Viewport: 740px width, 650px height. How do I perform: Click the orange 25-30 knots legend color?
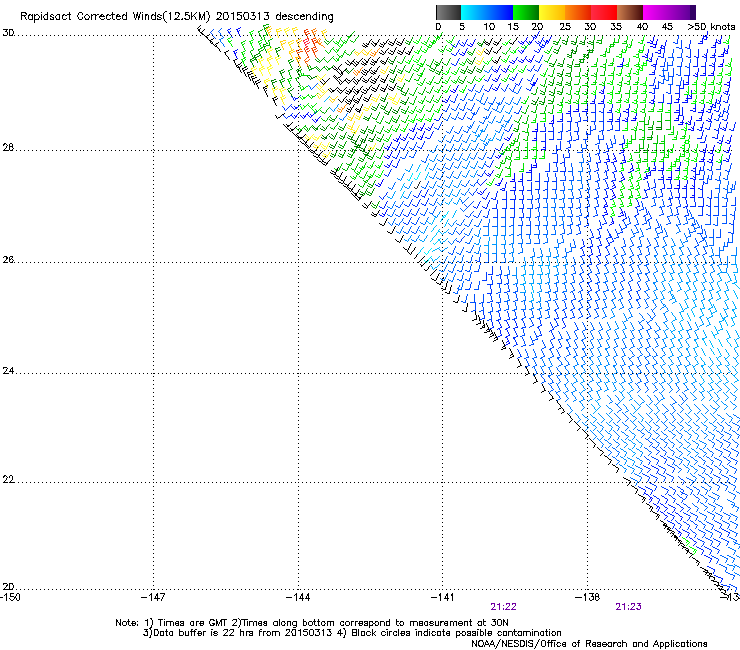point(578,12)
